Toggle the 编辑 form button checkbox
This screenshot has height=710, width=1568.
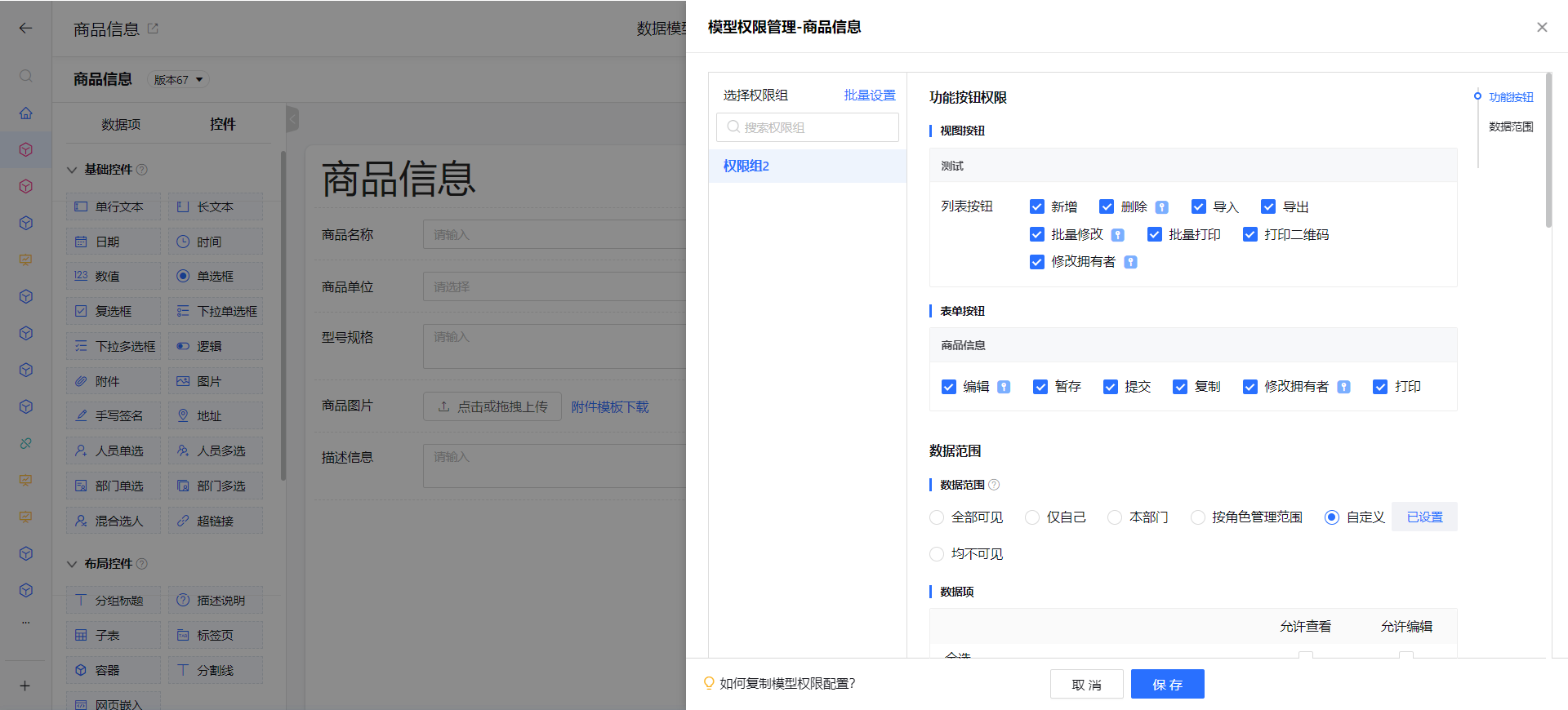click(949, 387)
